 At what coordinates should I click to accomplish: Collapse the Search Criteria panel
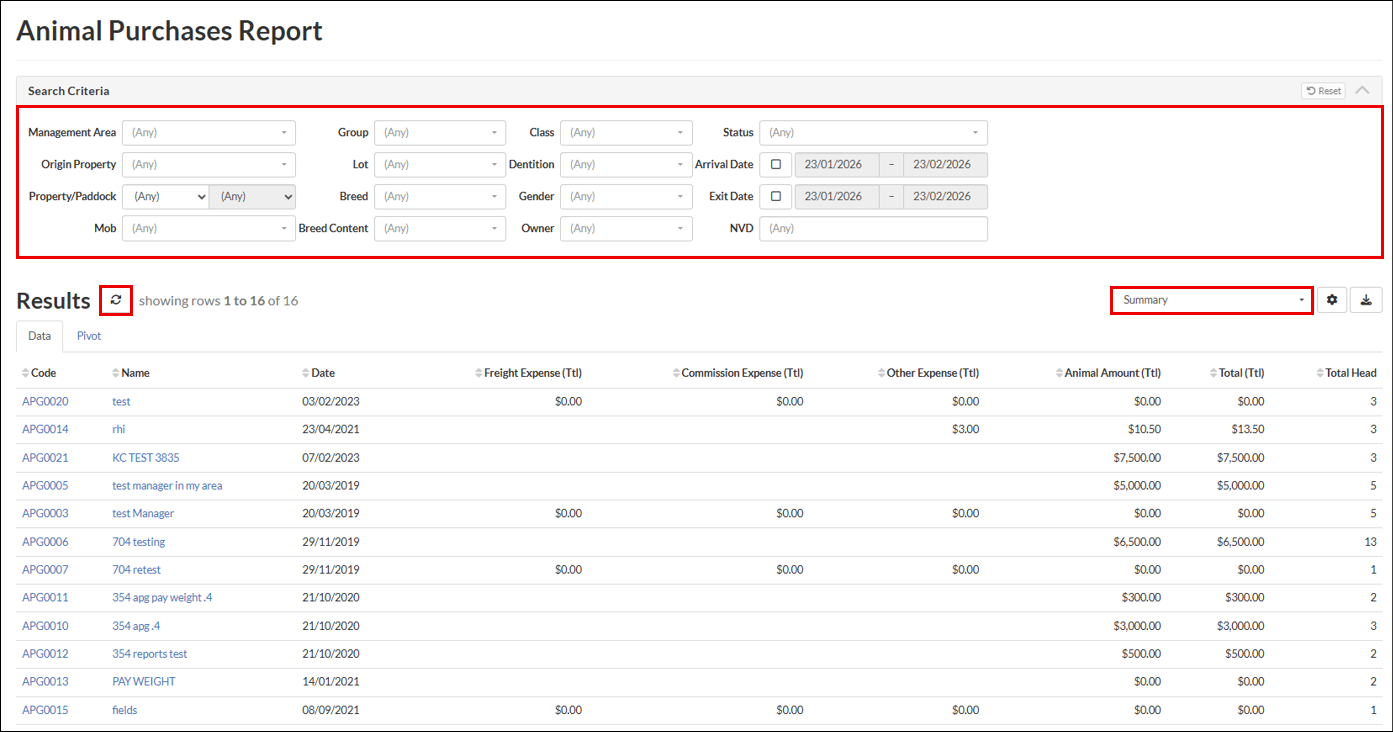click(1362, 91)
